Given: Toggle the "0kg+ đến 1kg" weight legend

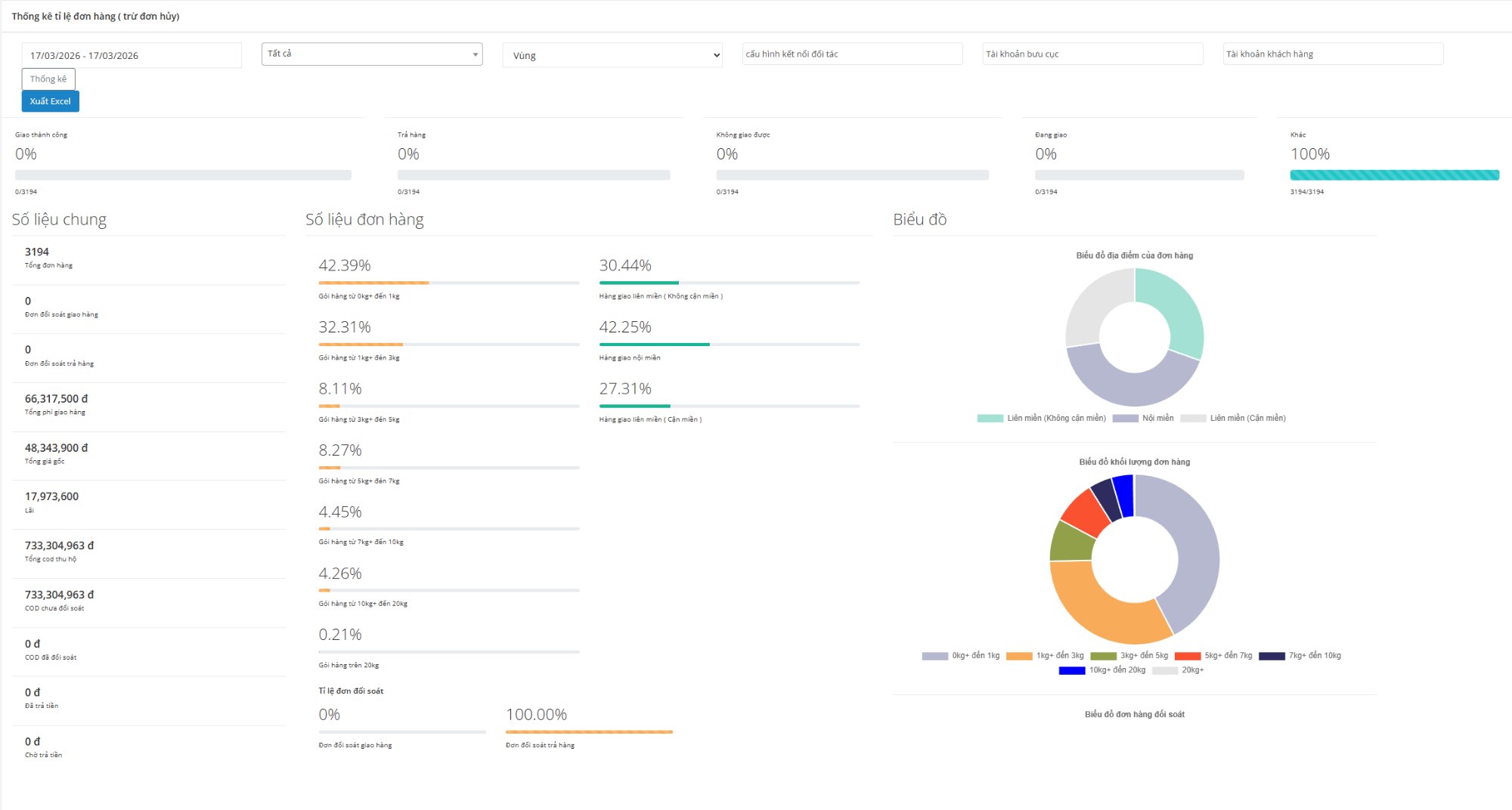Looking at the screenshot, I should click(x=954, y=655).
